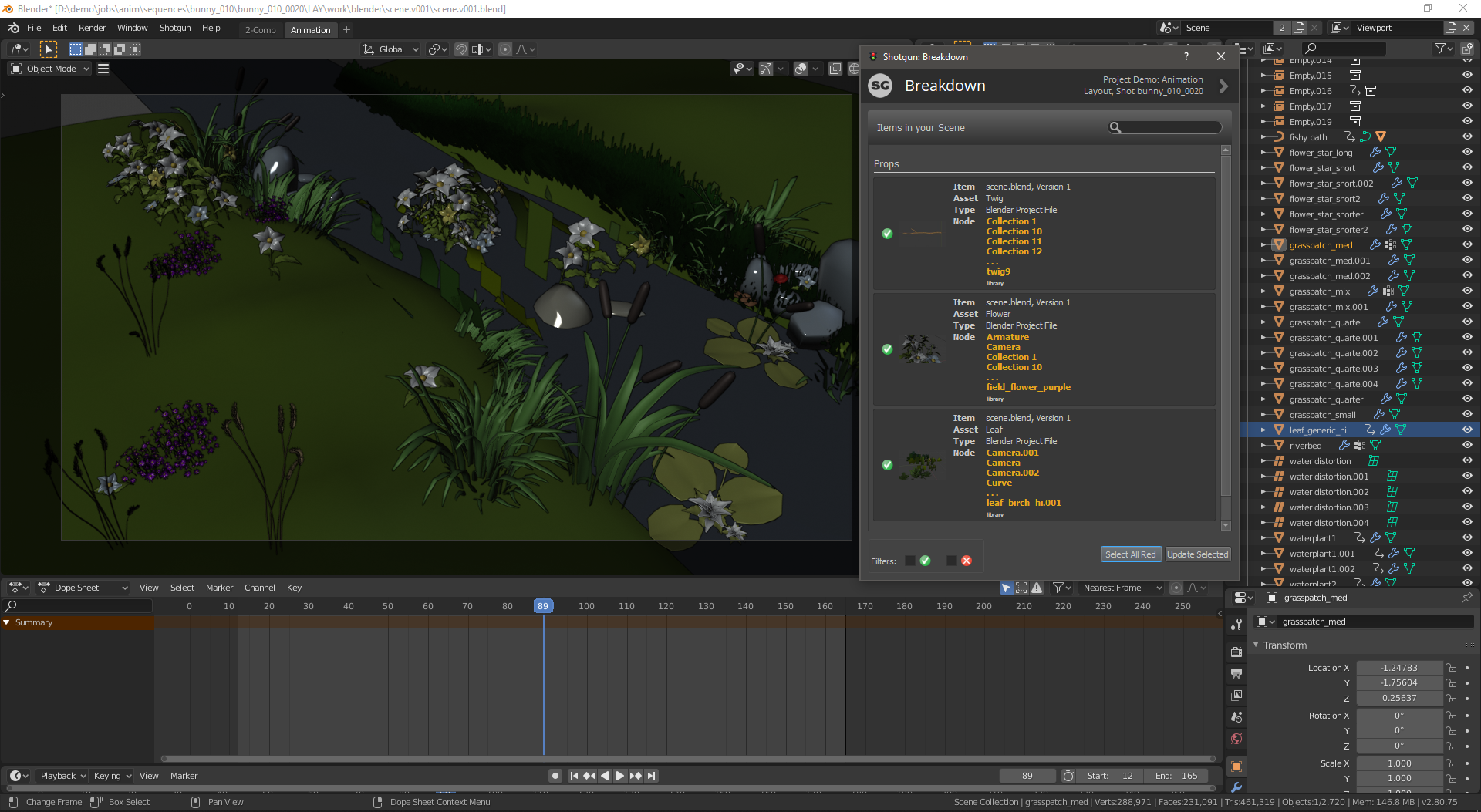Click the Update Selected button

[x=1197, y=554]
